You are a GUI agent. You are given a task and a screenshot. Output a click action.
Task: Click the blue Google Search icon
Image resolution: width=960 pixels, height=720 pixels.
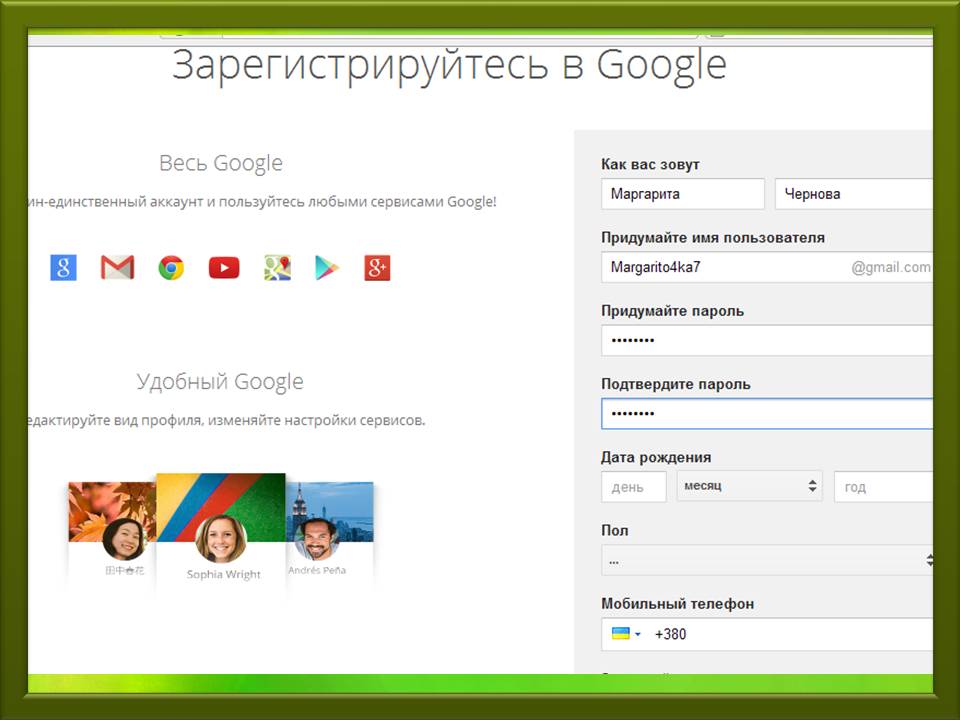64,268
